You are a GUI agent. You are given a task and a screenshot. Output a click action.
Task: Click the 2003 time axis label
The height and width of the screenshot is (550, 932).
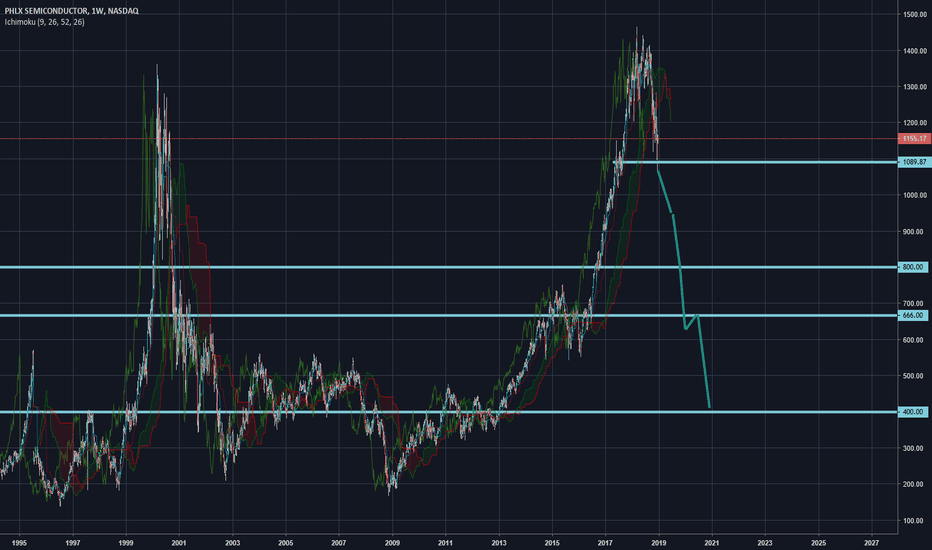(x=232, y=543)
